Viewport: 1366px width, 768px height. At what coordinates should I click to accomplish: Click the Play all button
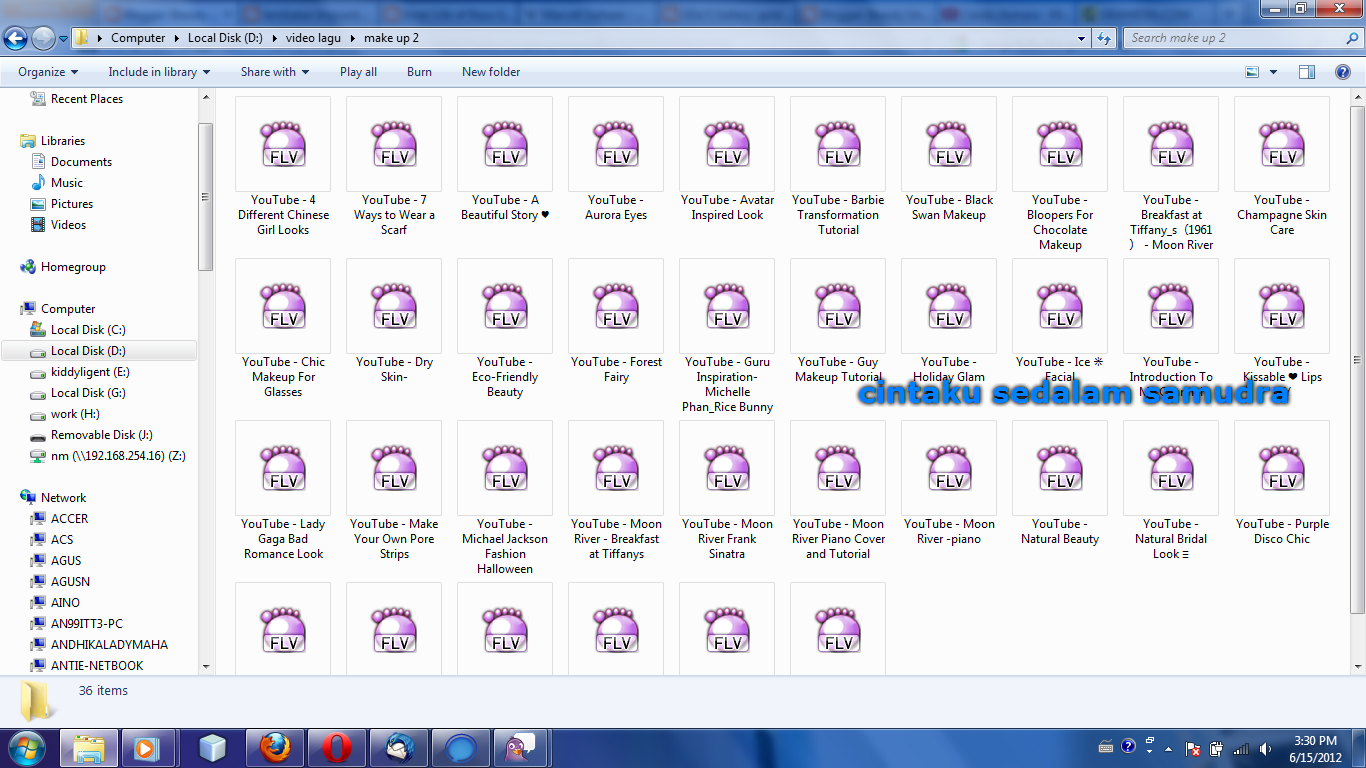[x=358, y=72]
